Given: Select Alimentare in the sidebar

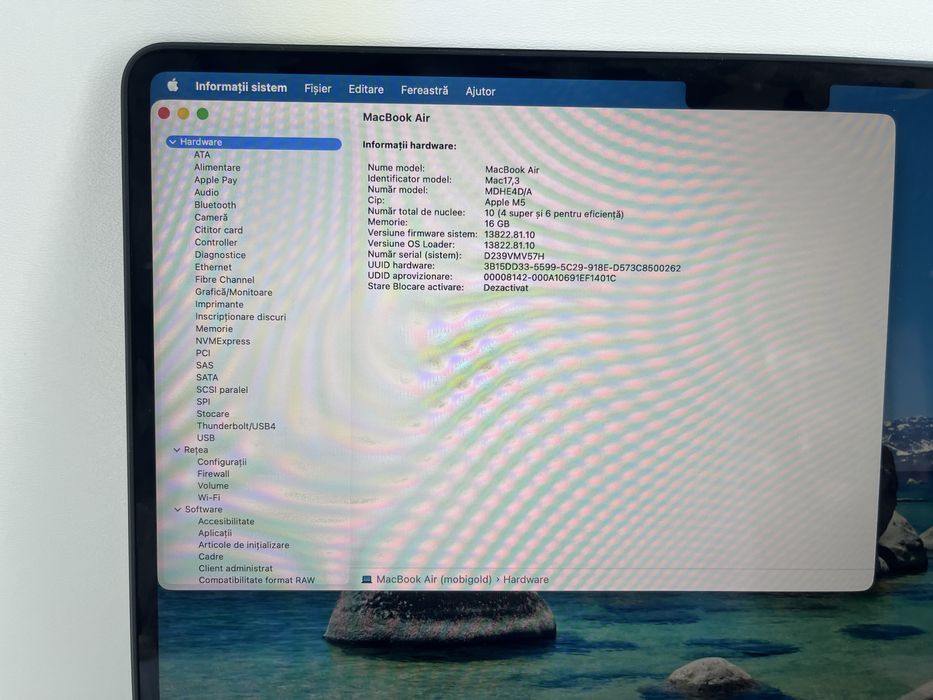Looking at the screenshot, I should click(217, 167).
